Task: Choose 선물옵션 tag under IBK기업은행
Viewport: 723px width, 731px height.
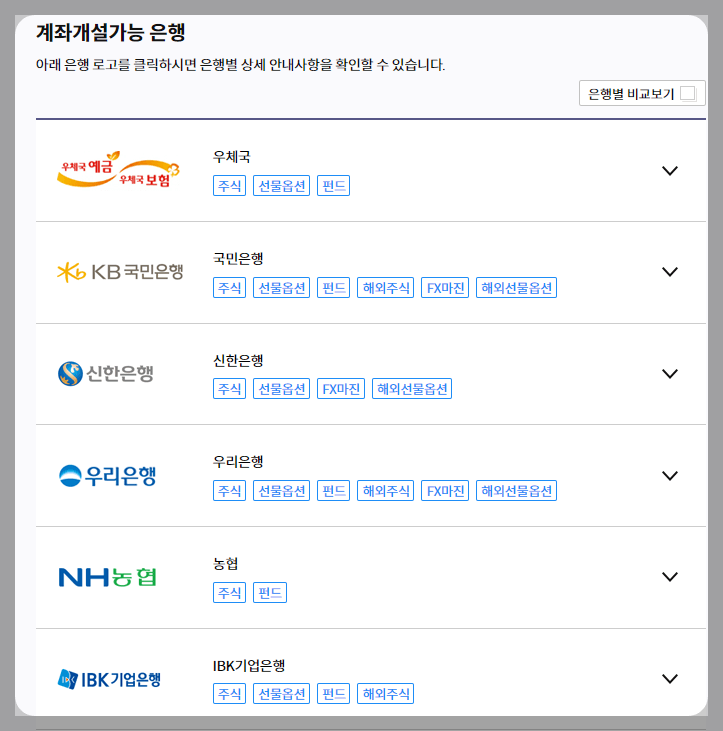Action: click(x=282, y=693)
